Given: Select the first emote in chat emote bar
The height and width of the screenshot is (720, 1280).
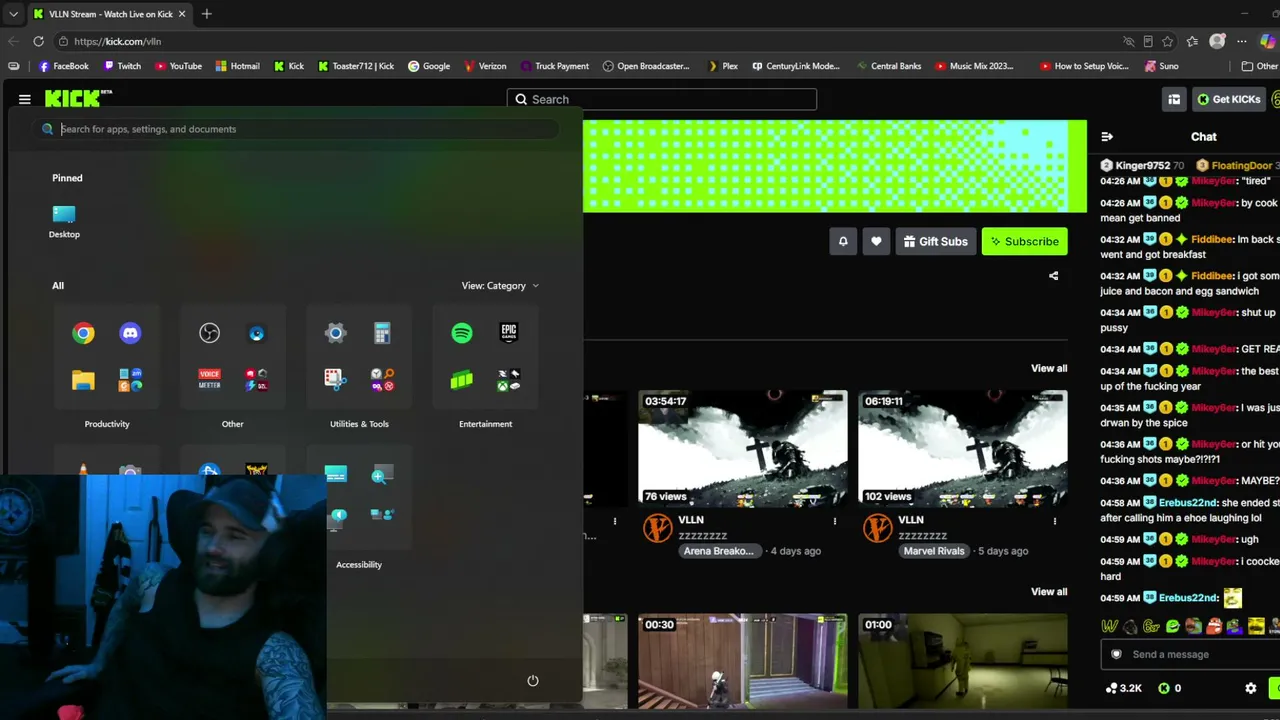Looking at the screenshot, I should click(1109, 627).
